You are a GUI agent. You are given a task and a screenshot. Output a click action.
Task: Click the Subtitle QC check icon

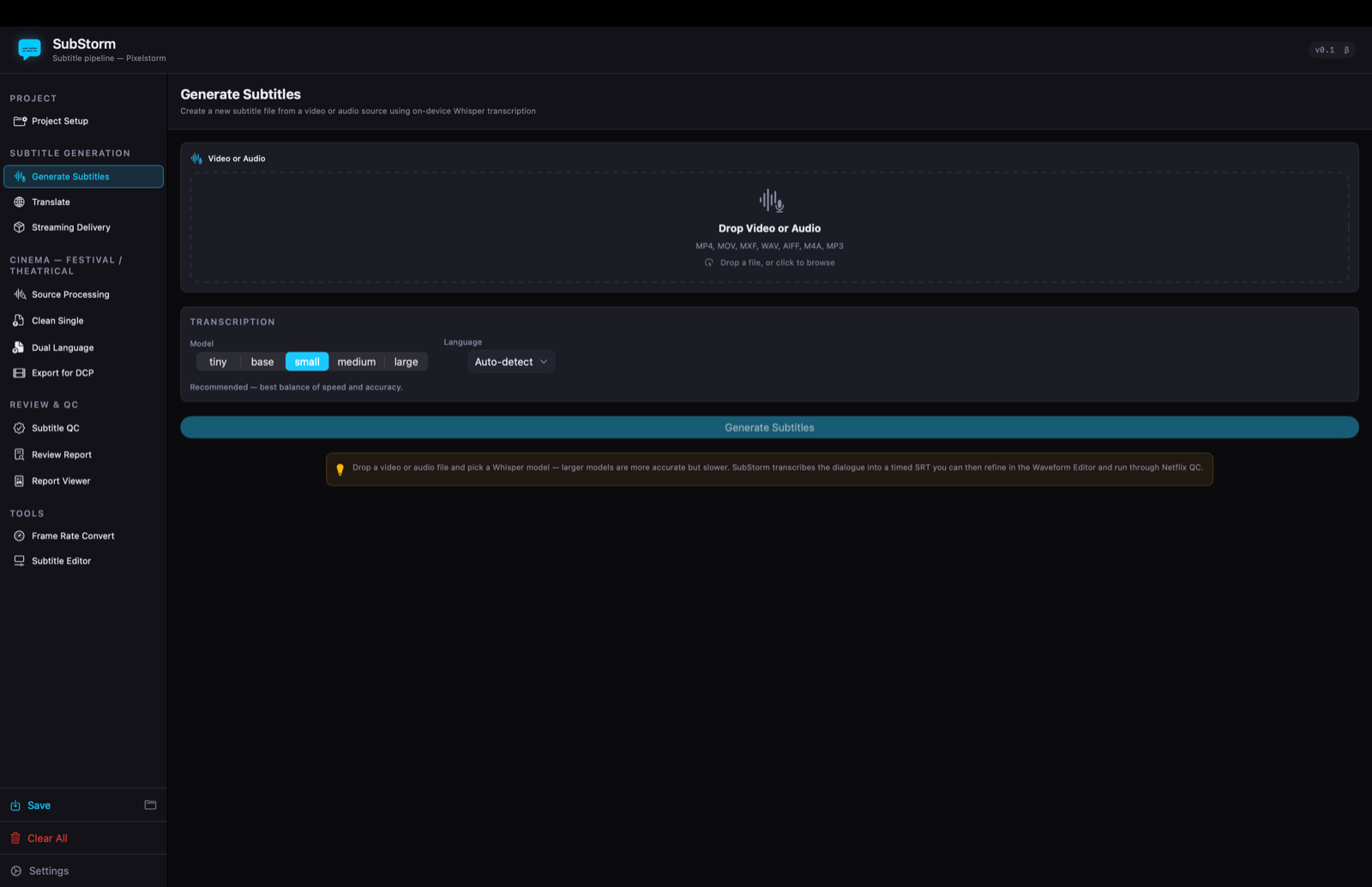click(x=20, y=428)
